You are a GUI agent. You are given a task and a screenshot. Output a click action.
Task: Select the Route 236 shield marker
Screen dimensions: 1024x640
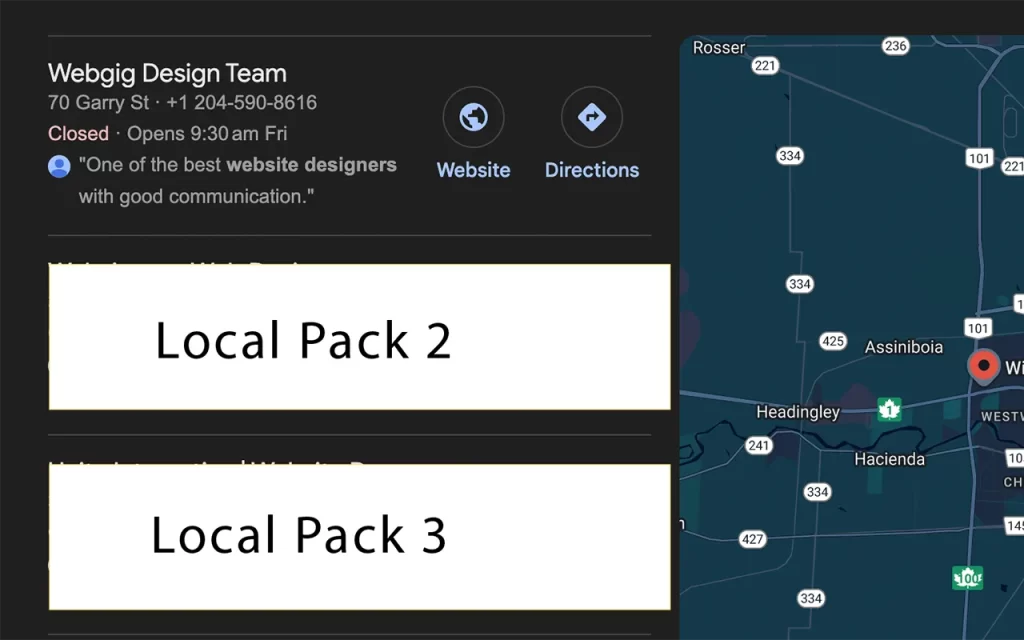895,46
